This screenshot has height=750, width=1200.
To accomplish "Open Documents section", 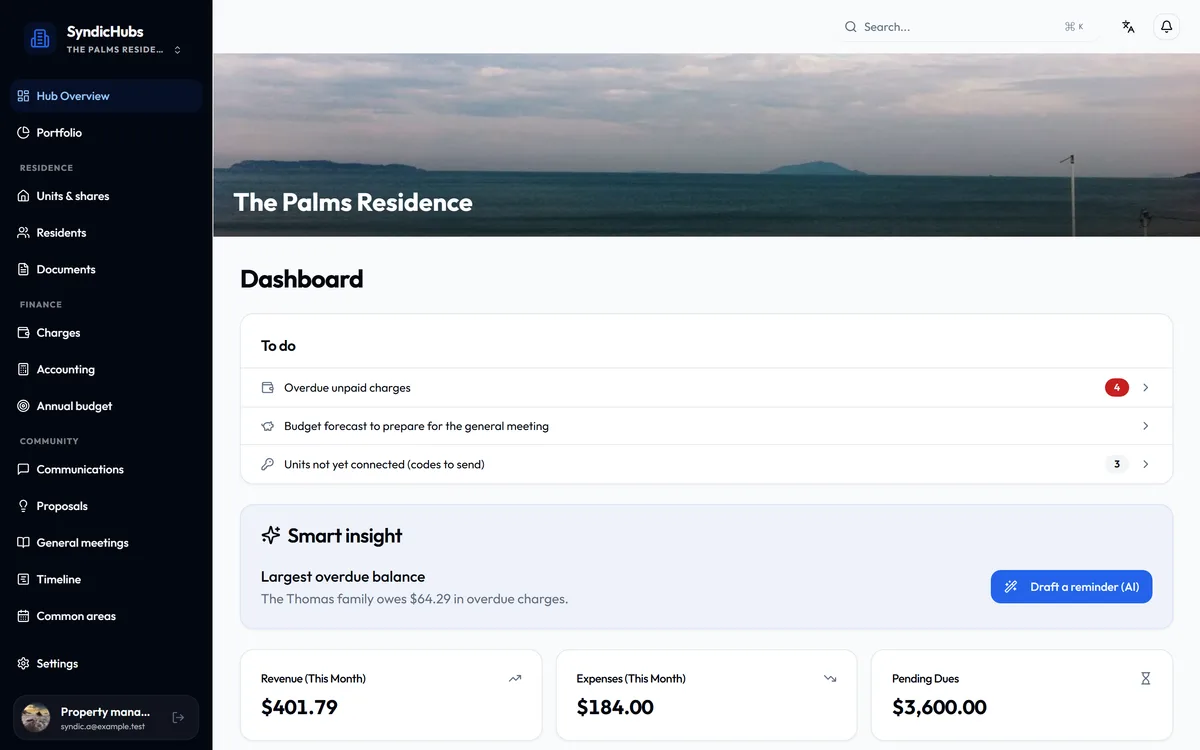I will point(106,269).
